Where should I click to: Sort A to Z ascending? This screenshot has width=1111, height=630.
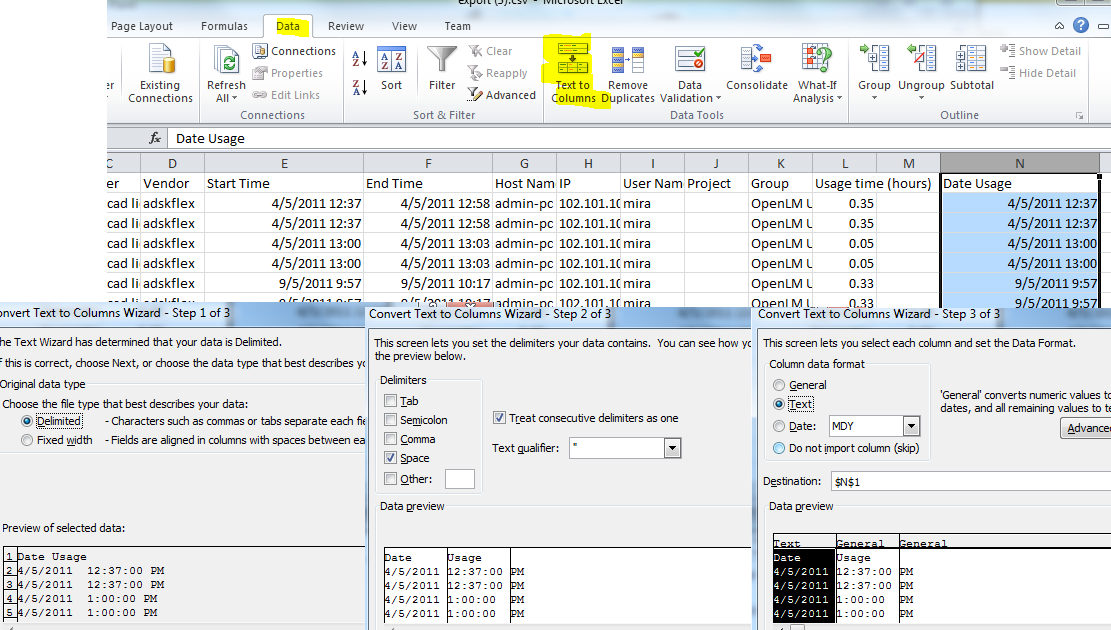point(359,60)
